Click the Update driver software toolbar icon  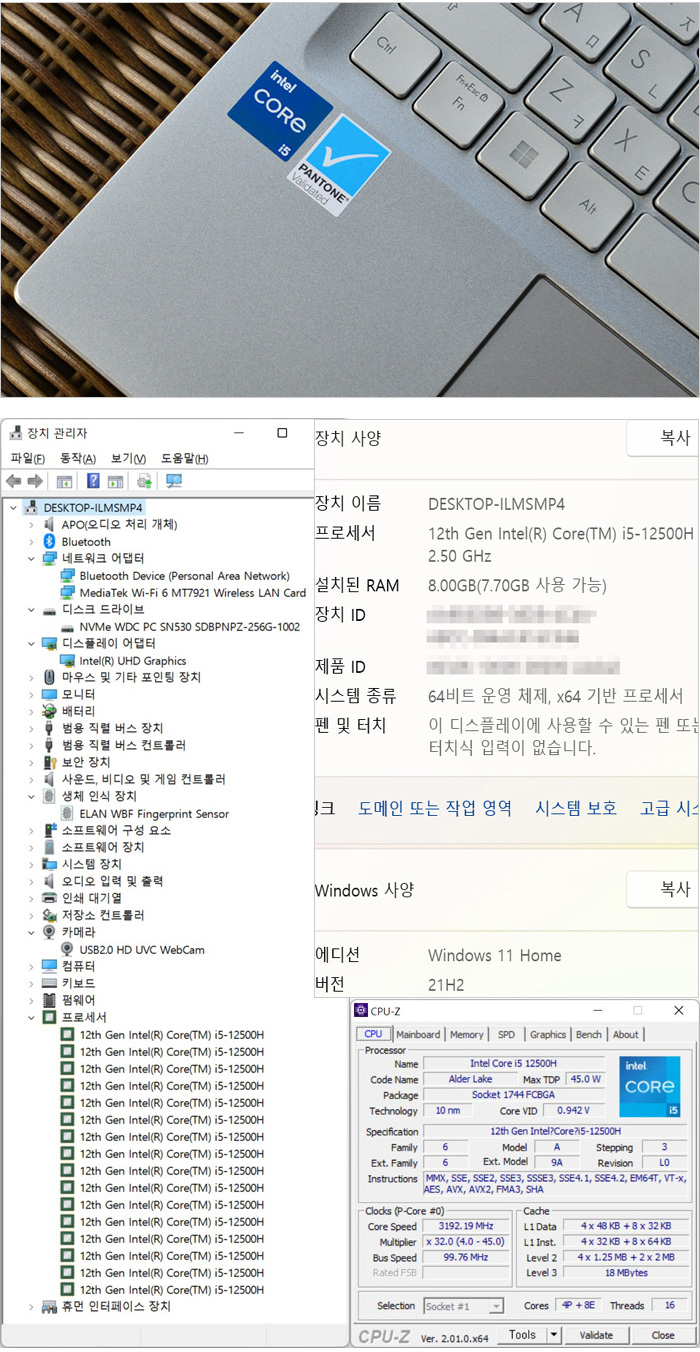144,481
